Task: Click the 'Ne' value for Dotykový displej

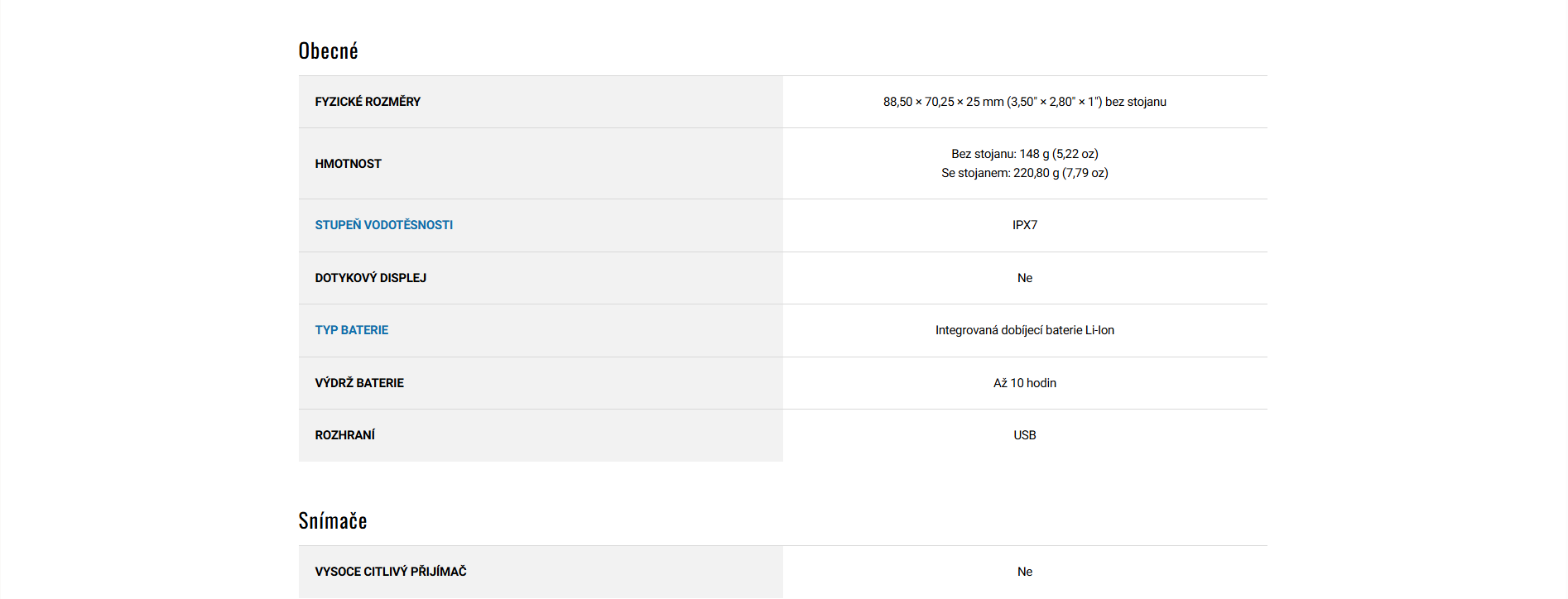Action: click(1024, 278)
